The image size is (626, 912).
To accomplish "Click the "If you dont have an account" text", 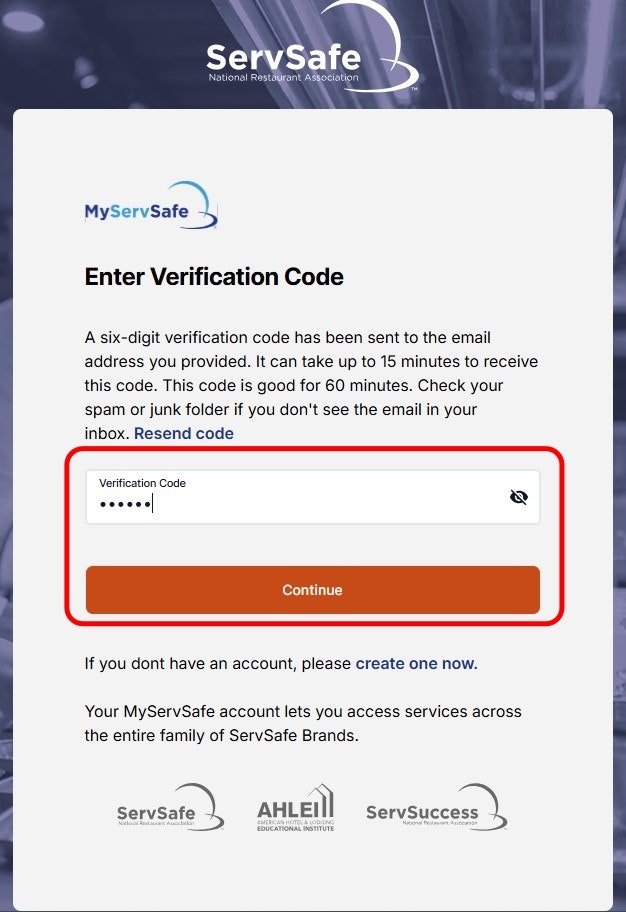I will tap(218, 663).
